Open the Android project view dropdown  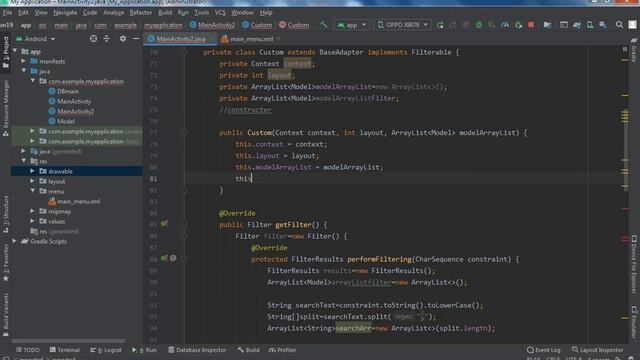point(36,39)
